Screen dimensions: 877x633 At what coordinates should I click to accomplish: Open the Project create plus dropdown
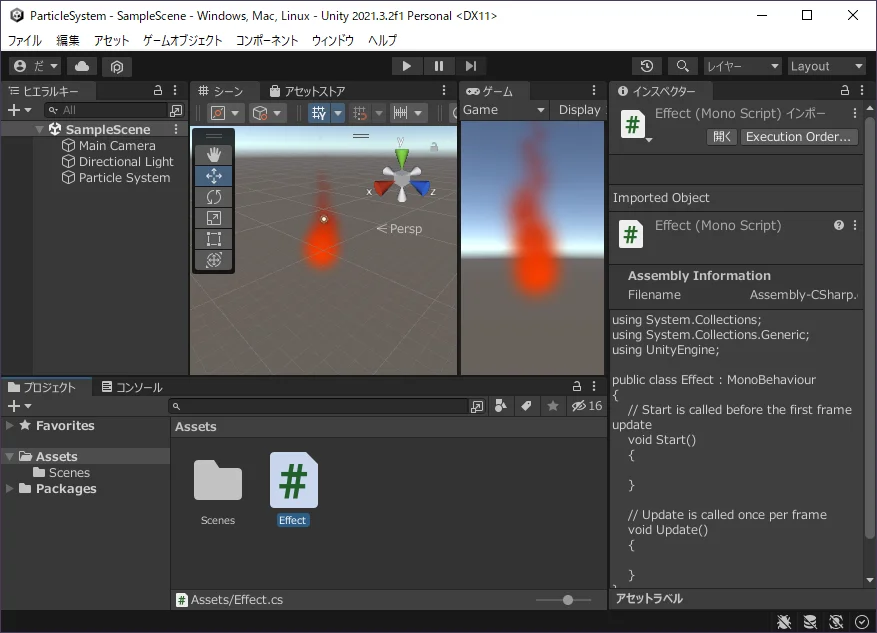click(x=20, y=406)
